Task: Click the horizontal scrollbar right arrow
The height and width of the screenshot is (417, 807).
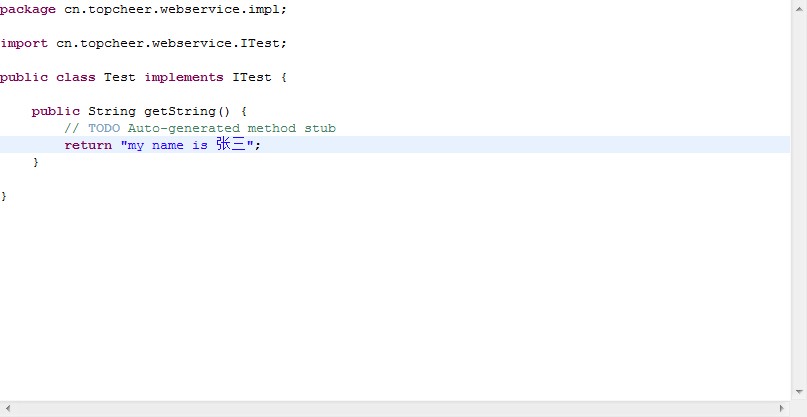Action: click(782, 409)
